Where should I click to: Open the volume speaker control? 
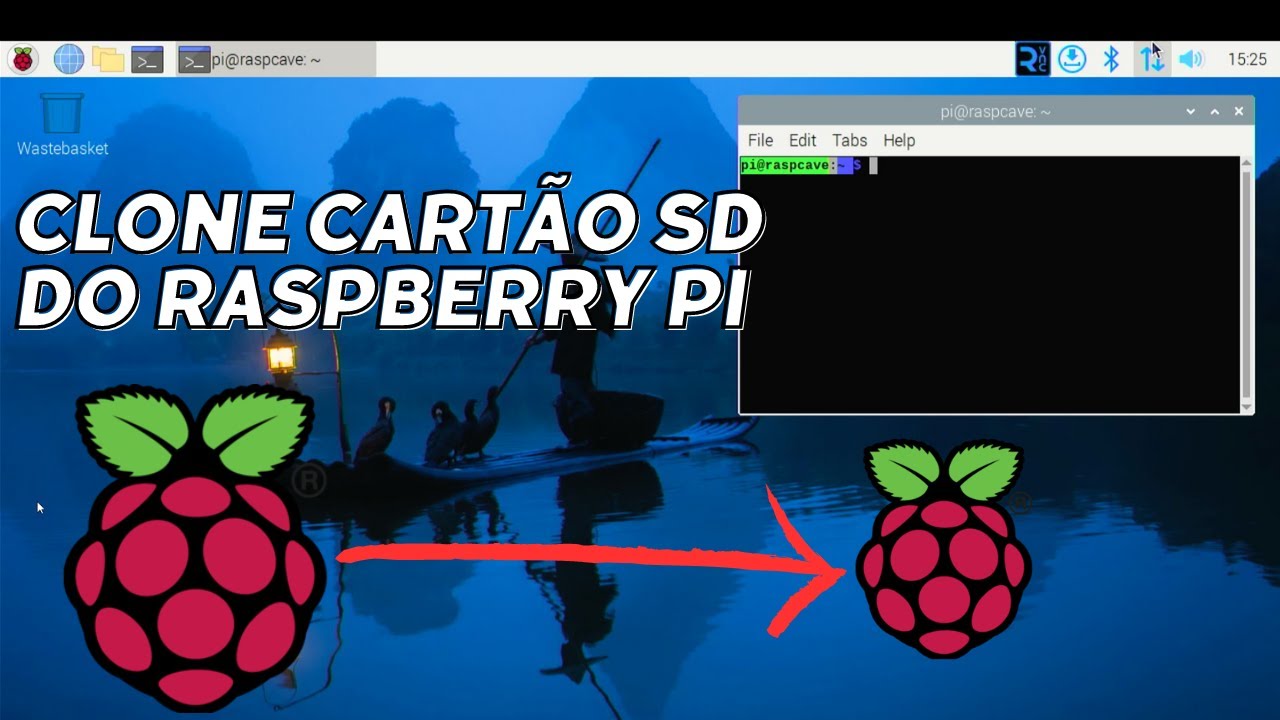(x=1190, y=59)
